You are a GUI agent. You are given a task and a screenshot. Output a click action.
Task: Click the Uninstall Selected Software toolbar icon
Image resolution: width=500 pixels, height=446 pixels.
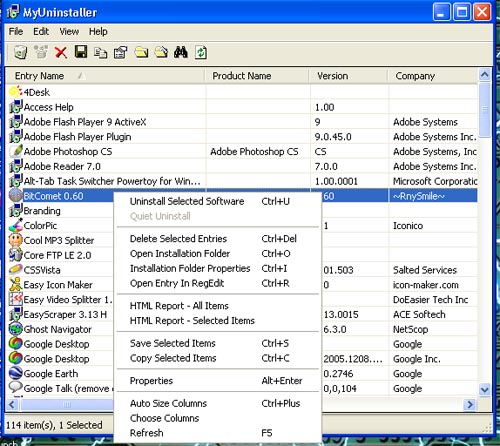click(x=21, y=52)
